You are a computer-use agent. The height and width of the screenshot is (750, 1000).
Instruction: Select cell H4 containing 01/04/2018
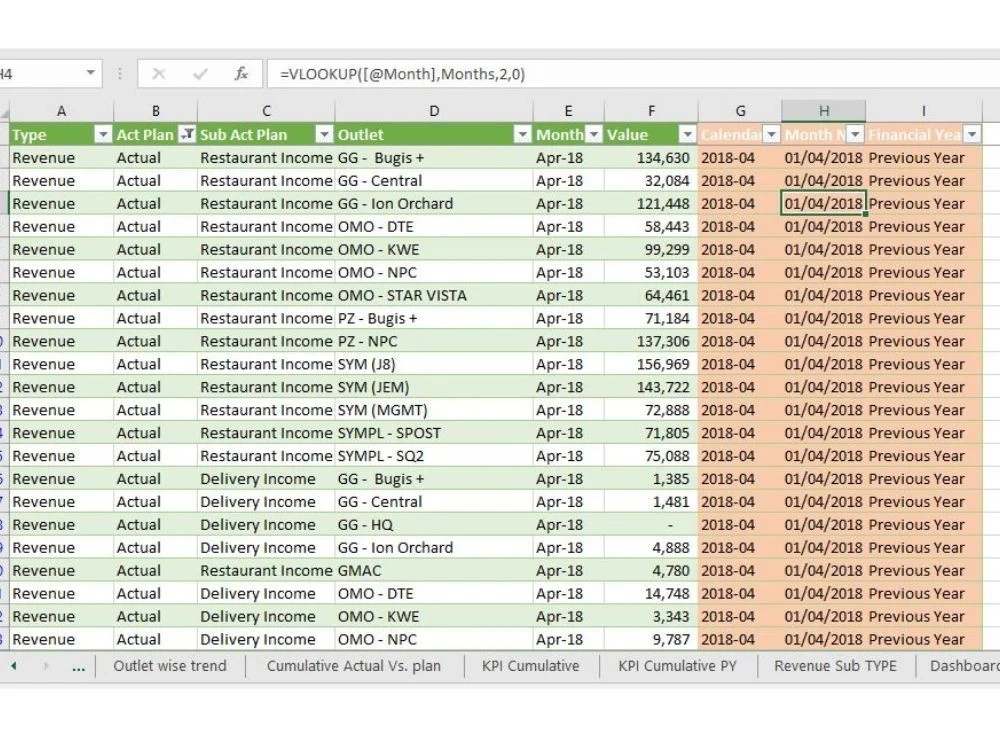pos(823,203)
